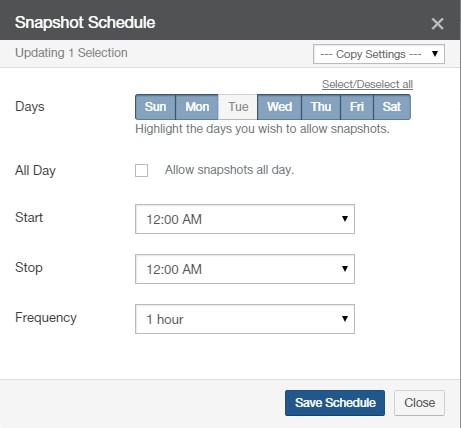Check the Allow snapshots all day box
461x428 pixels.
141,170
